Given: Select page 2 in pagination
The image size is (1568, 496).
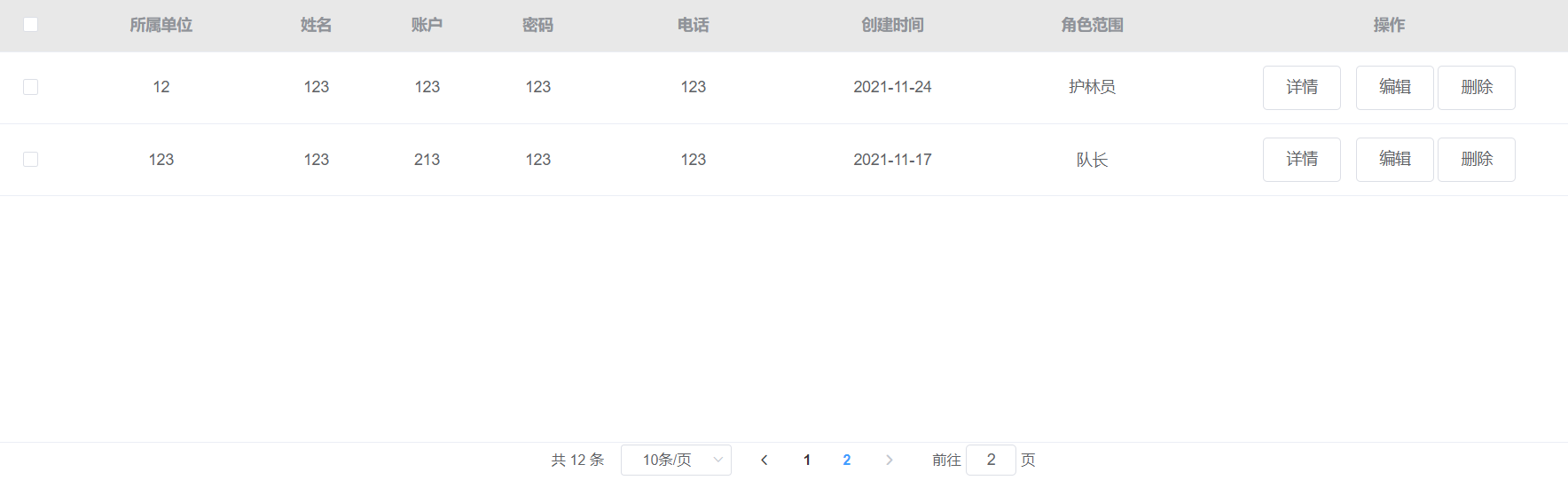Looking at the screenshot, I should (847, 460).
